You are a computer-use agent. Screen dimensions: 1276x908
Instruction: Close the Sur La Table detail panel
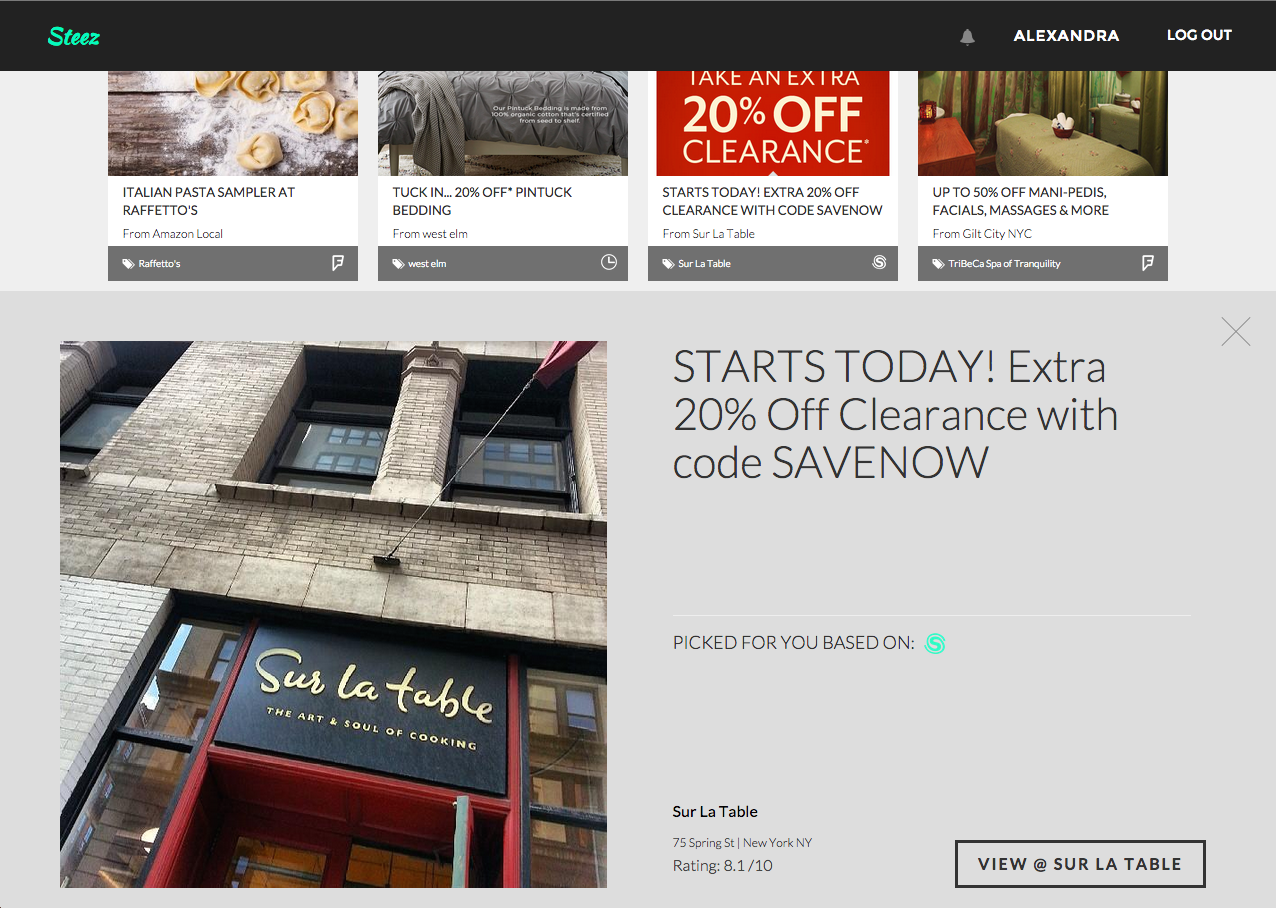click(x=1236, y=331)
